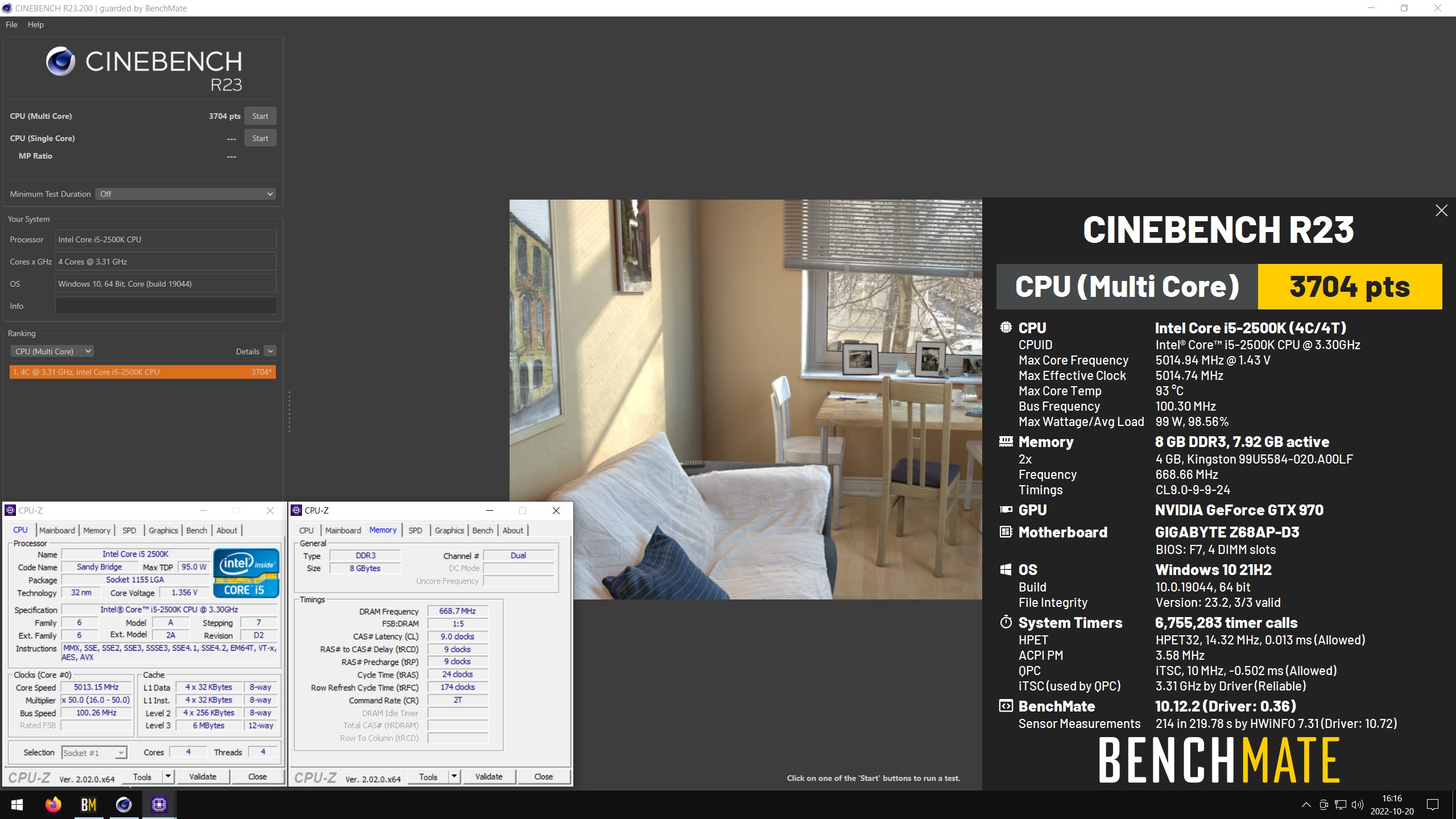Click the Info input field
1456x819 pixels.
pos(166,306)
